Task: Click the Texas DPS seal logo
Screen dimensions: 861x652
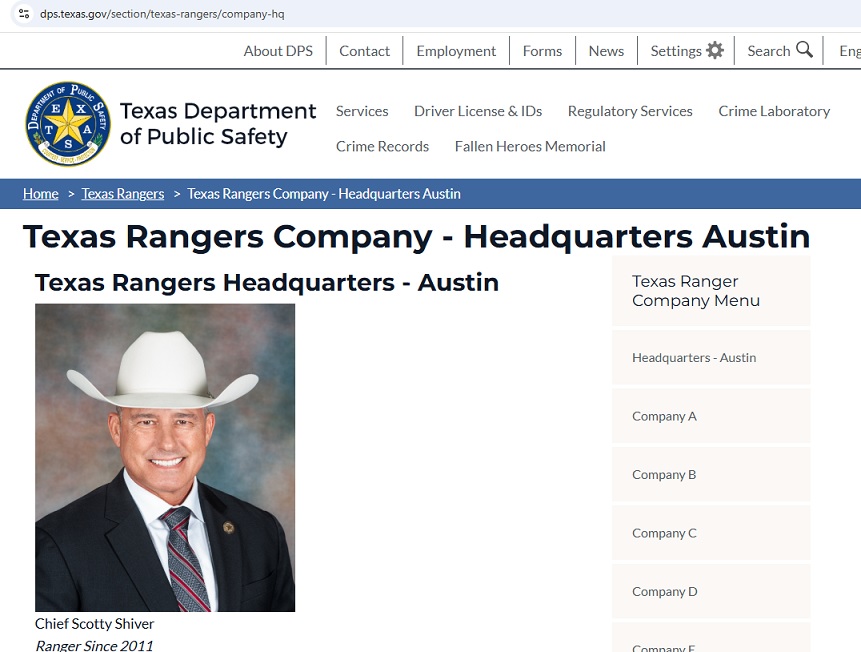Action: (x=67, y=123)
